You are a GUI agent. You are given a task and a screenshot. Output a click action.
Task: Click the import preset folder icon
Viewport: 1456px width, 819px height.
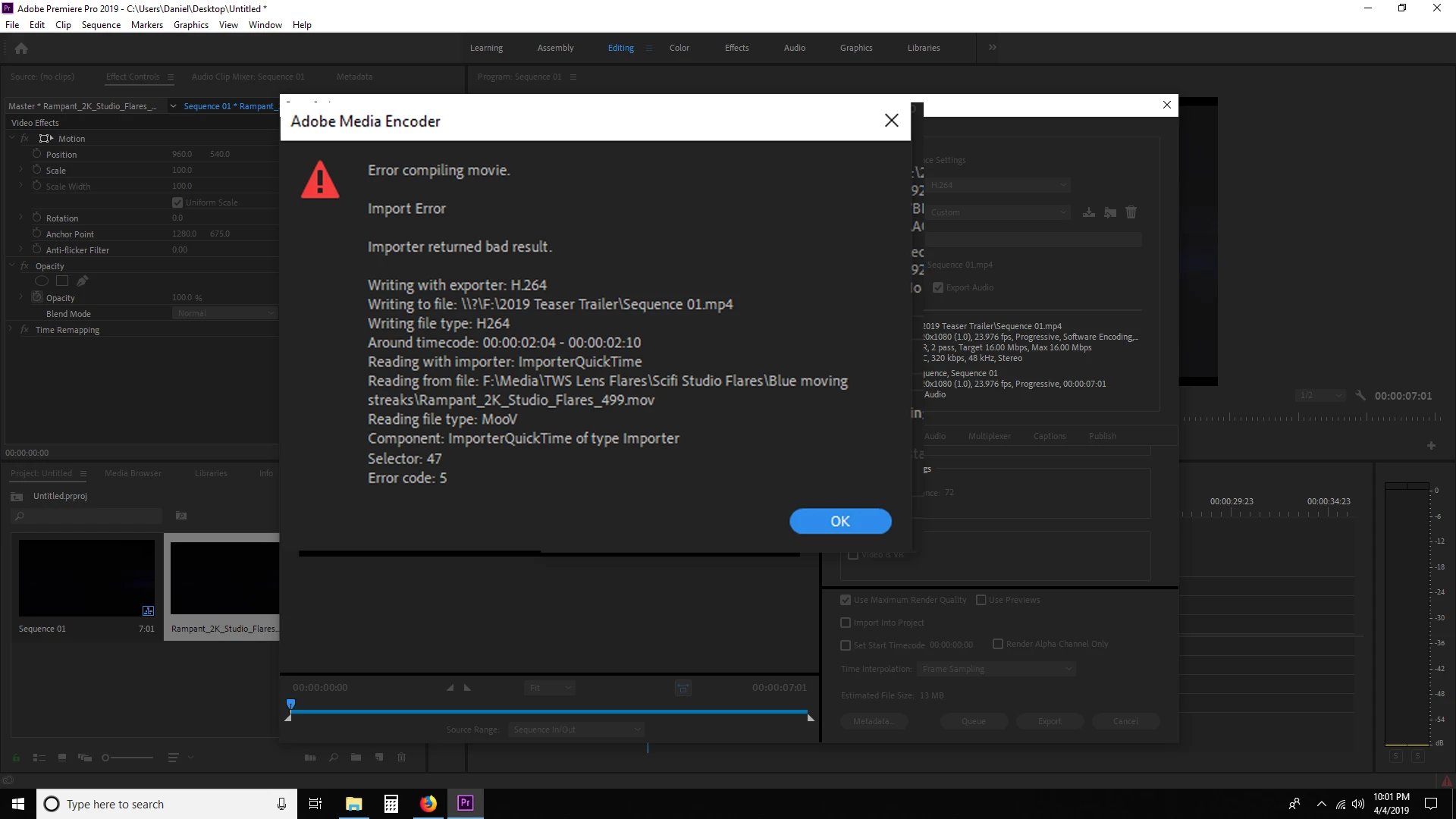click(1110, 212)
